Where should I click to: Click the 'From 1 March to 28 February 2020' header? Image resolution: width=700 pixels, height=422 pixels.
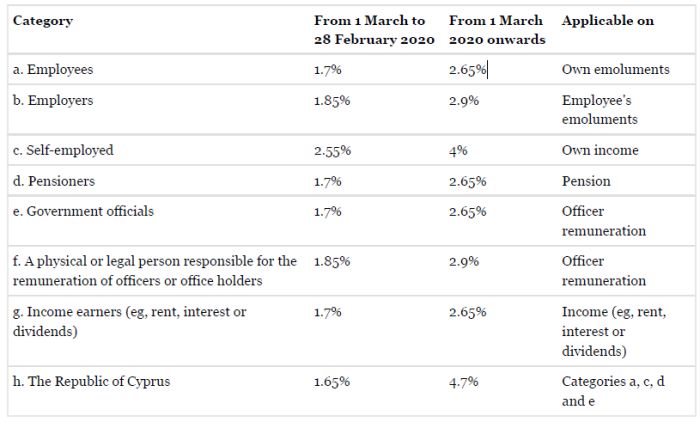[373, 30]
